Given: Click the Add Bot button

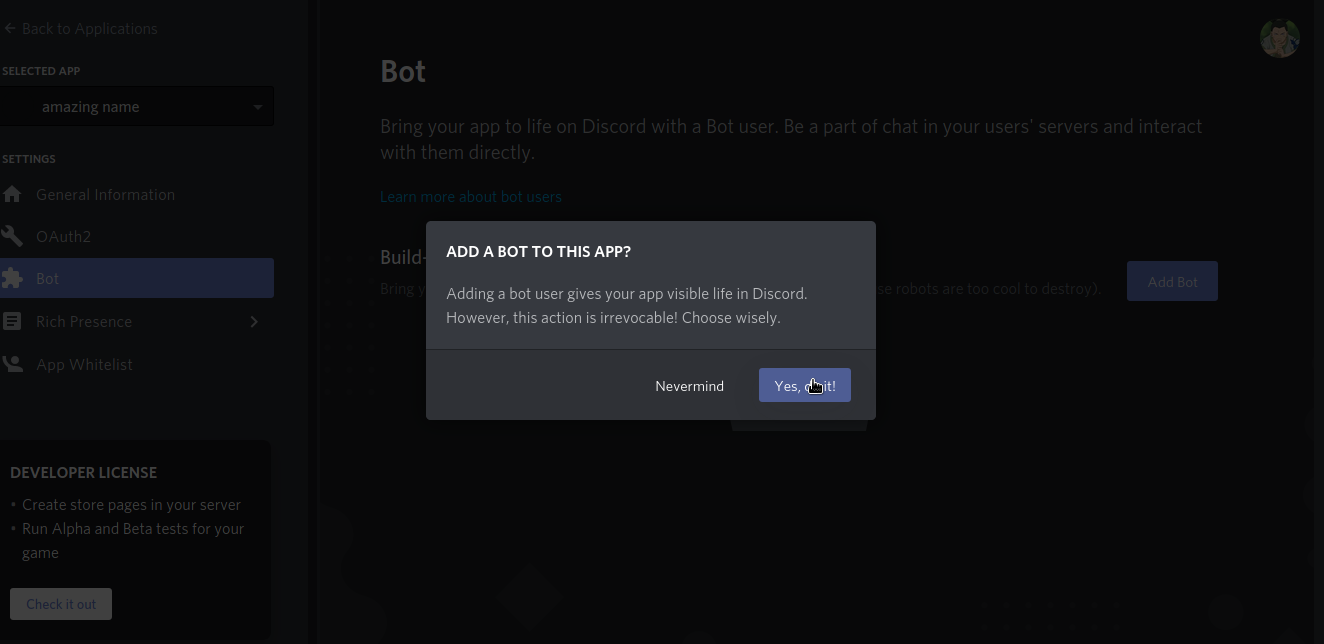Looking at the screenshot, I should coord(1172,282).
